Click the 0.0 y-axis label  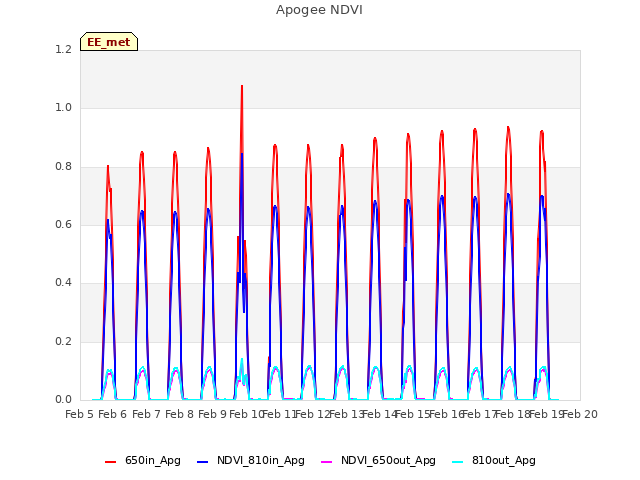tap(63, 399)
